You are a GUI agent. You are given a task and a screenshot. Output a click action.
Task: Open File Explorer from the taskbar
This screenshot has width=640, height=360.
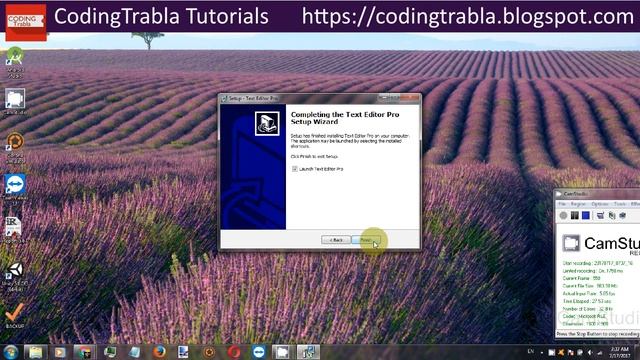(x=36, y=352)
